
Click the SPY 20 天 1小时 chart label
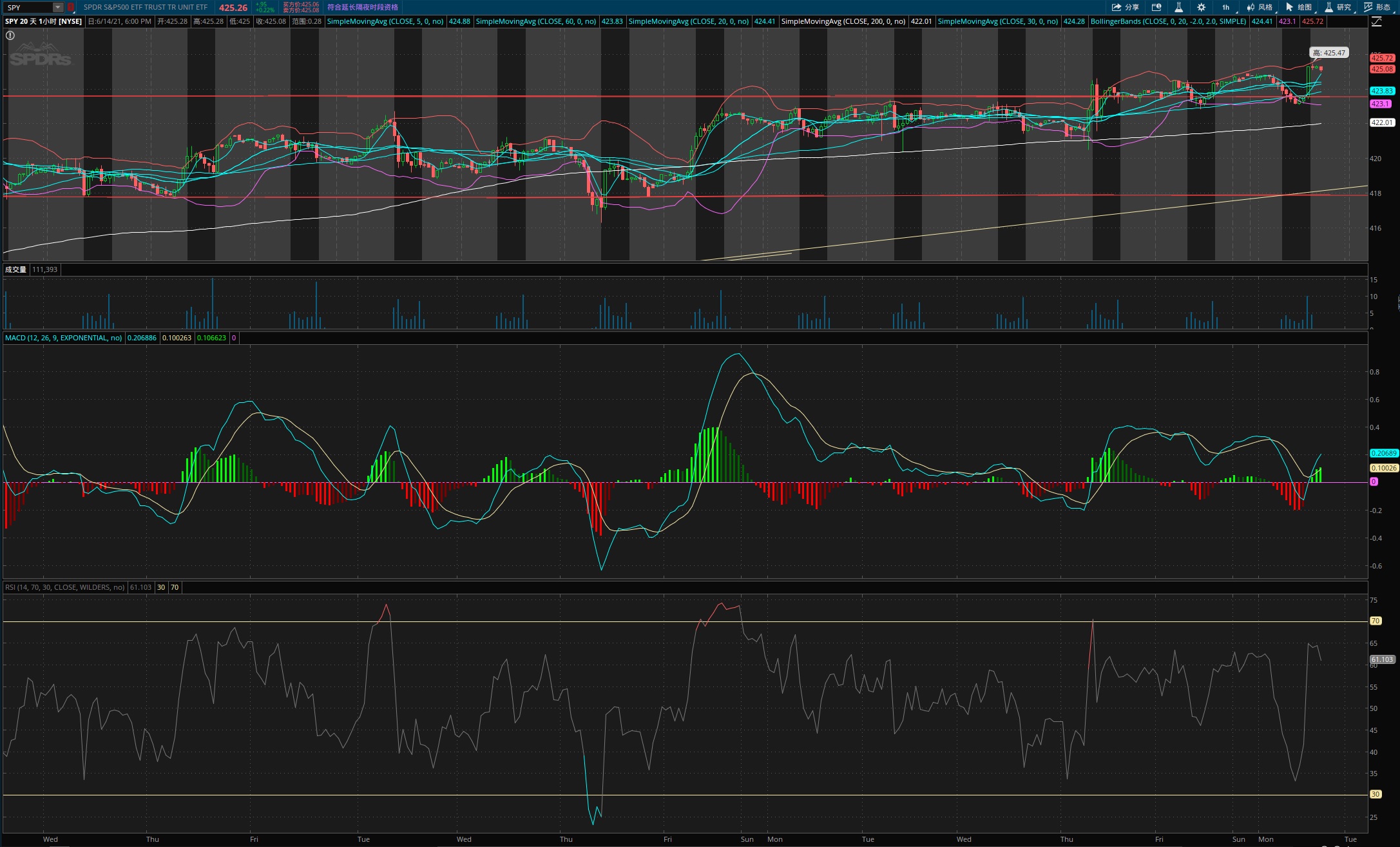tap(43, 21)
